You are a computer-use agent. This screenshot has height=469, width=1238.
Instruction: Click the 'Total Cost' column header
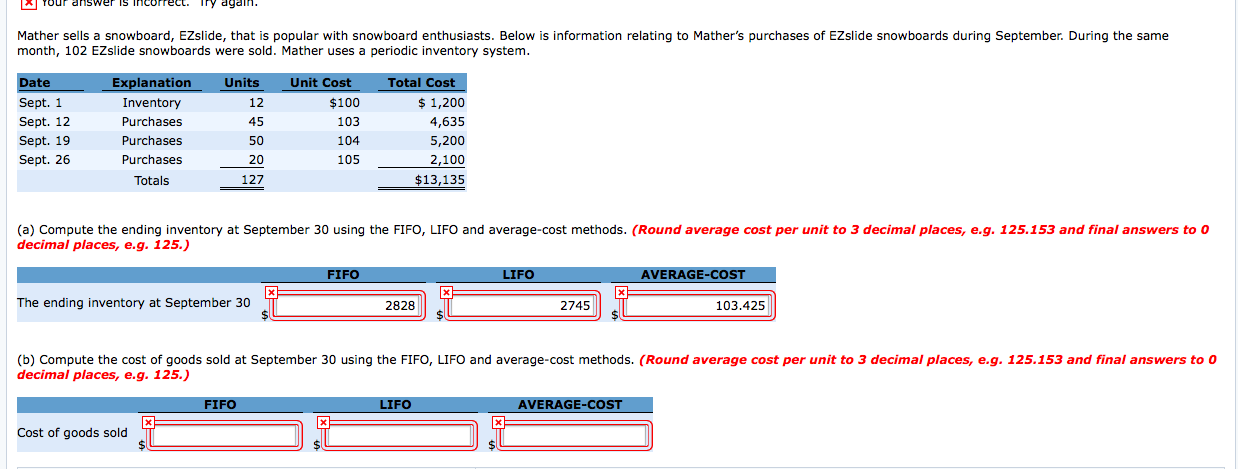421,83
